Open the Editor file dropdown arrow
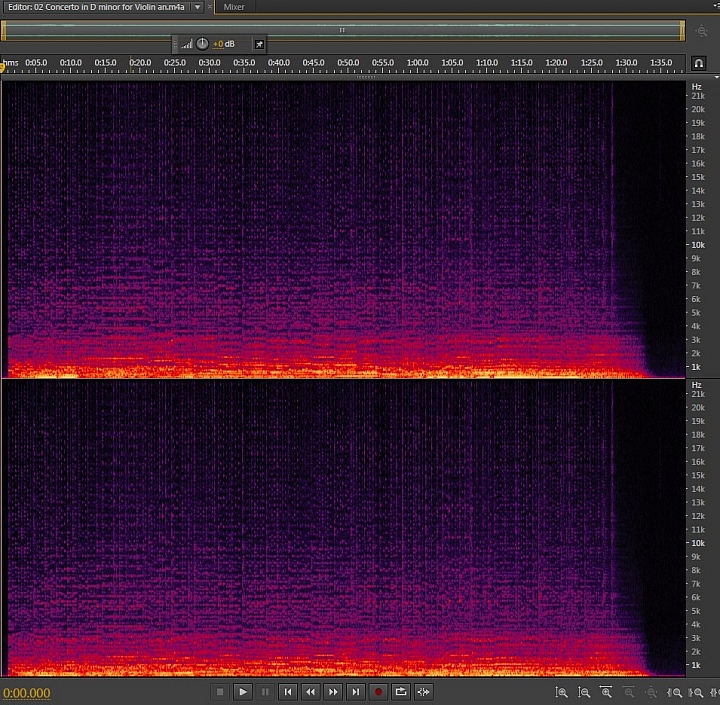Image resolution: width=720 pixels, height=705 pixels. (x=197, y=7)
